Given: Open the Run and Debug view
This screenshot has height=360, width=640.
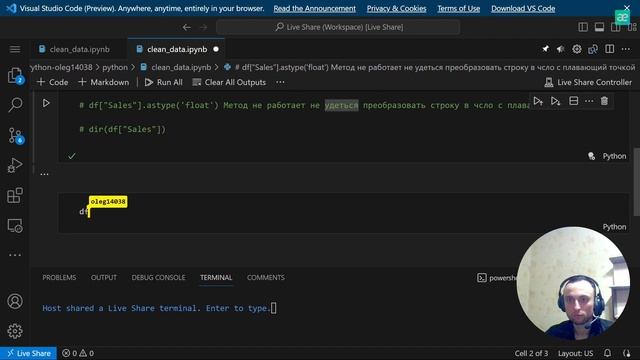Looking at the screenshot, I should (x=15, y=165).
